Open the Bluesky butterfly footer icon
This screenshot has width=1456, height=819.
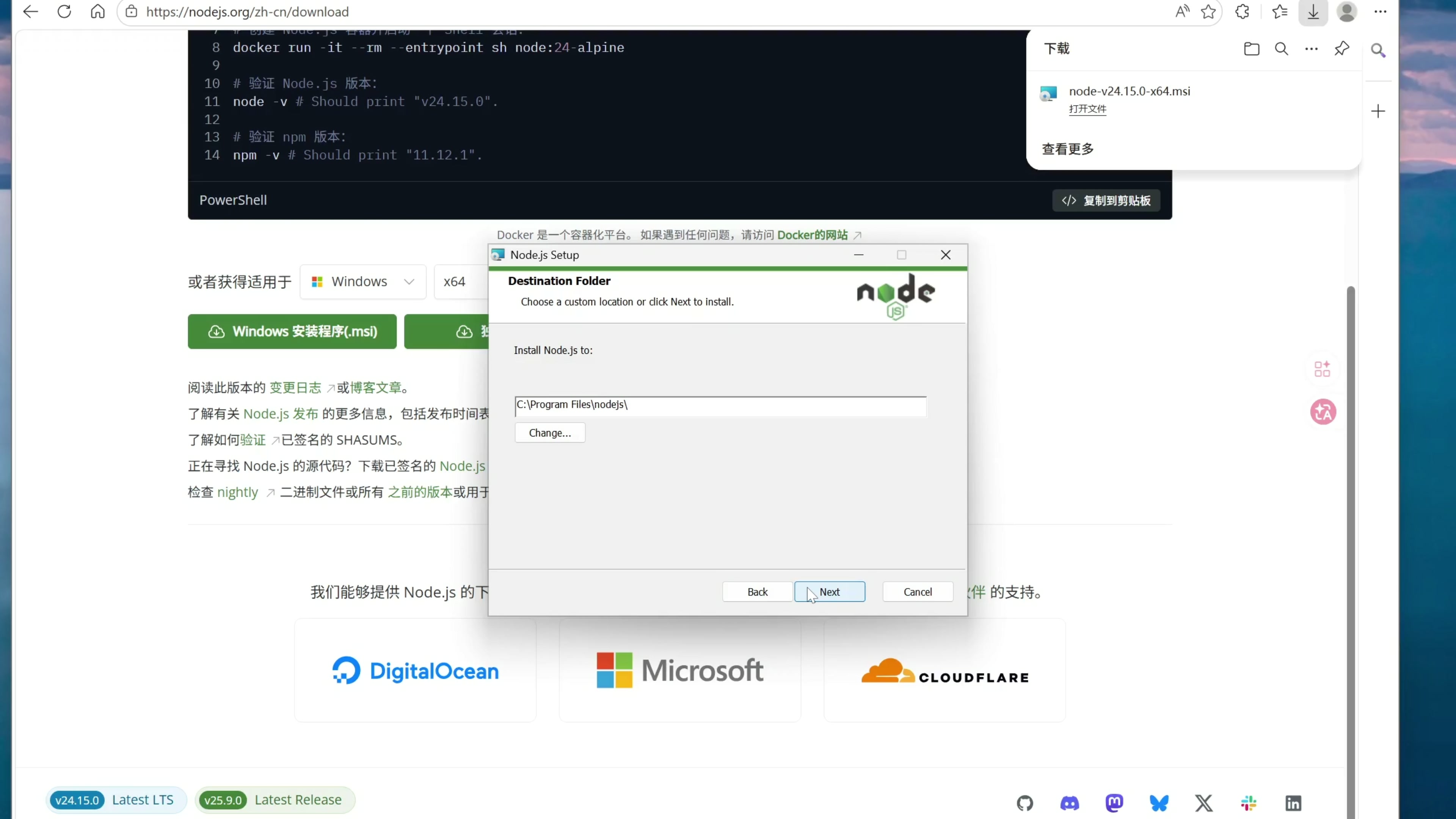pyautogui.click(x=1159, y=803)
